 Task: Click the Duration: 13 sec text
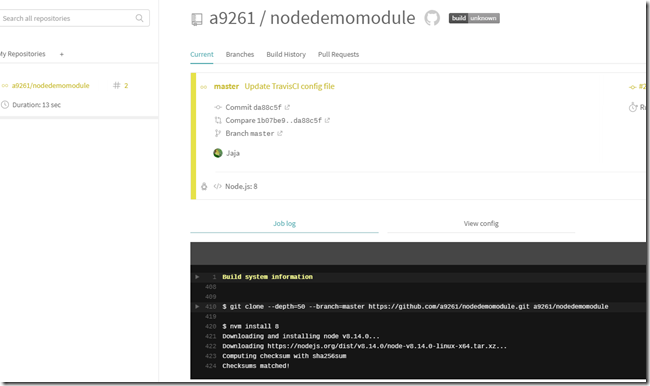pos(36,105)
